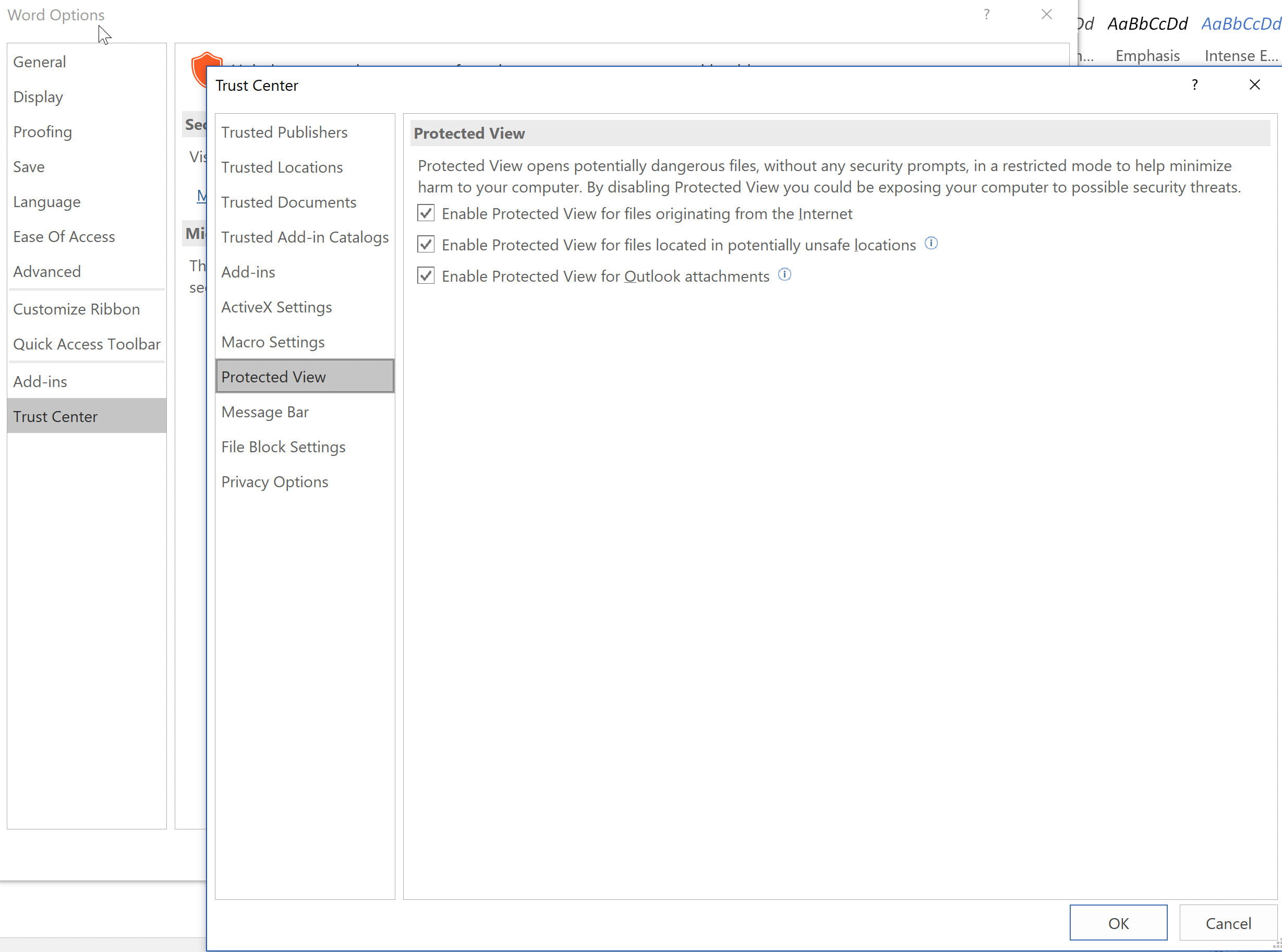Disable Protected View for Outlook attachments

point(426,275)
